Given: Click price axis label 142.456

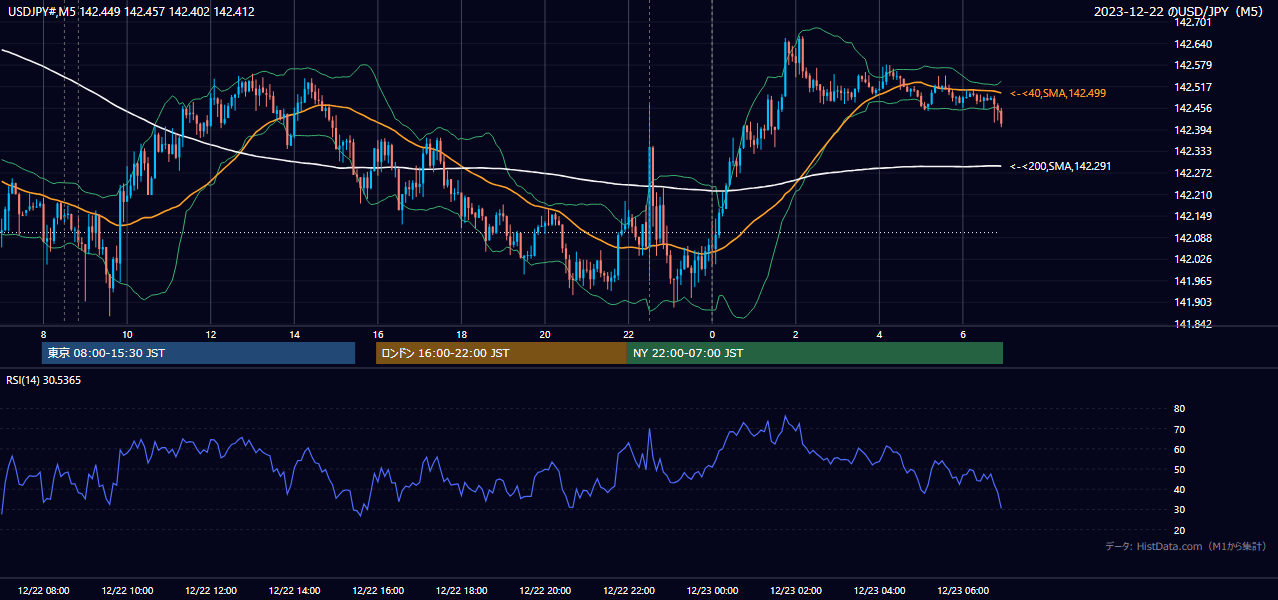Looking at the screenshot, I should tap(1192, 108).
